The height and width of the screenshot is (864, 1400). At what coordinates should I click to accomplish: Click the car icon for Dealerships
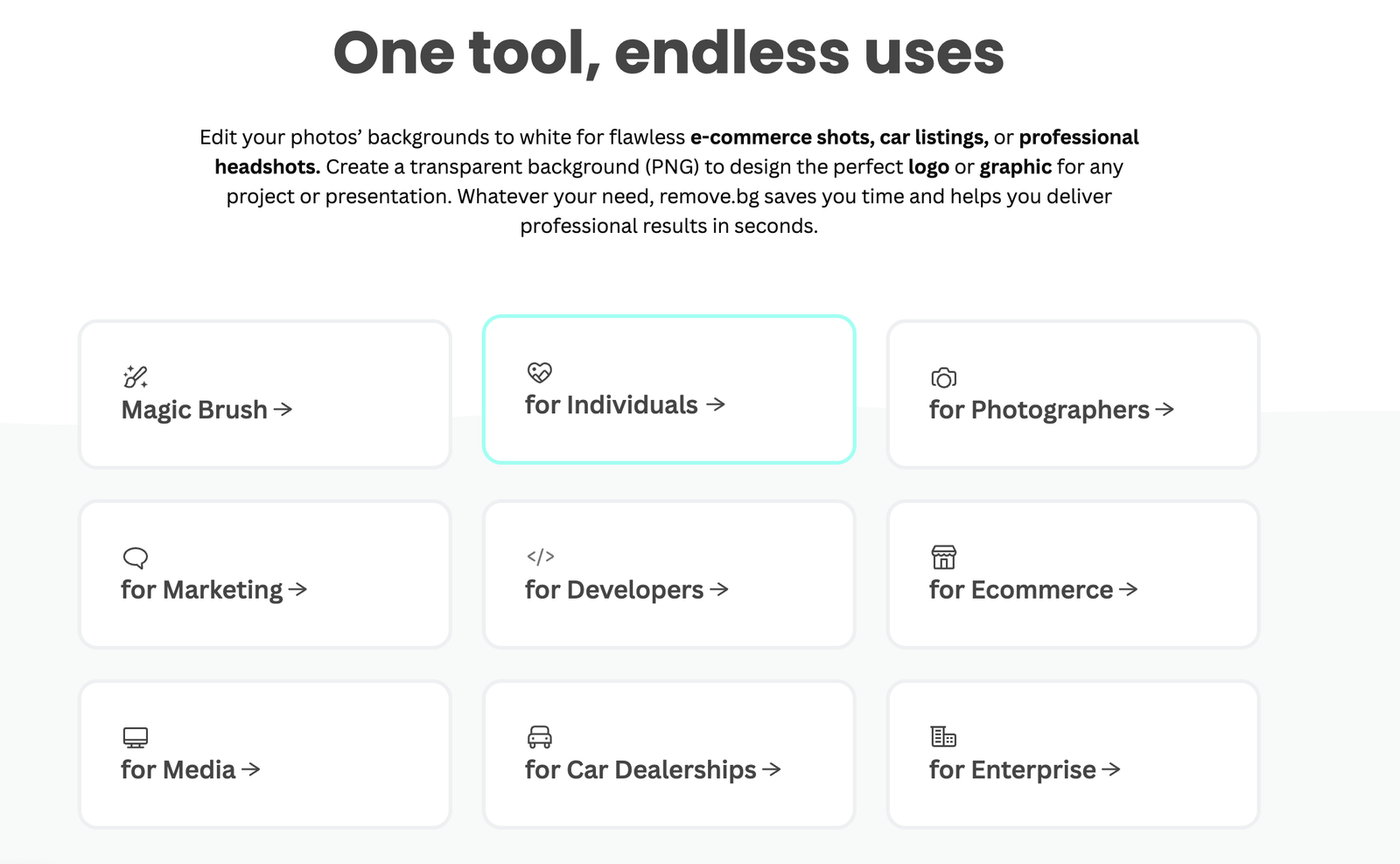(540, 737)
